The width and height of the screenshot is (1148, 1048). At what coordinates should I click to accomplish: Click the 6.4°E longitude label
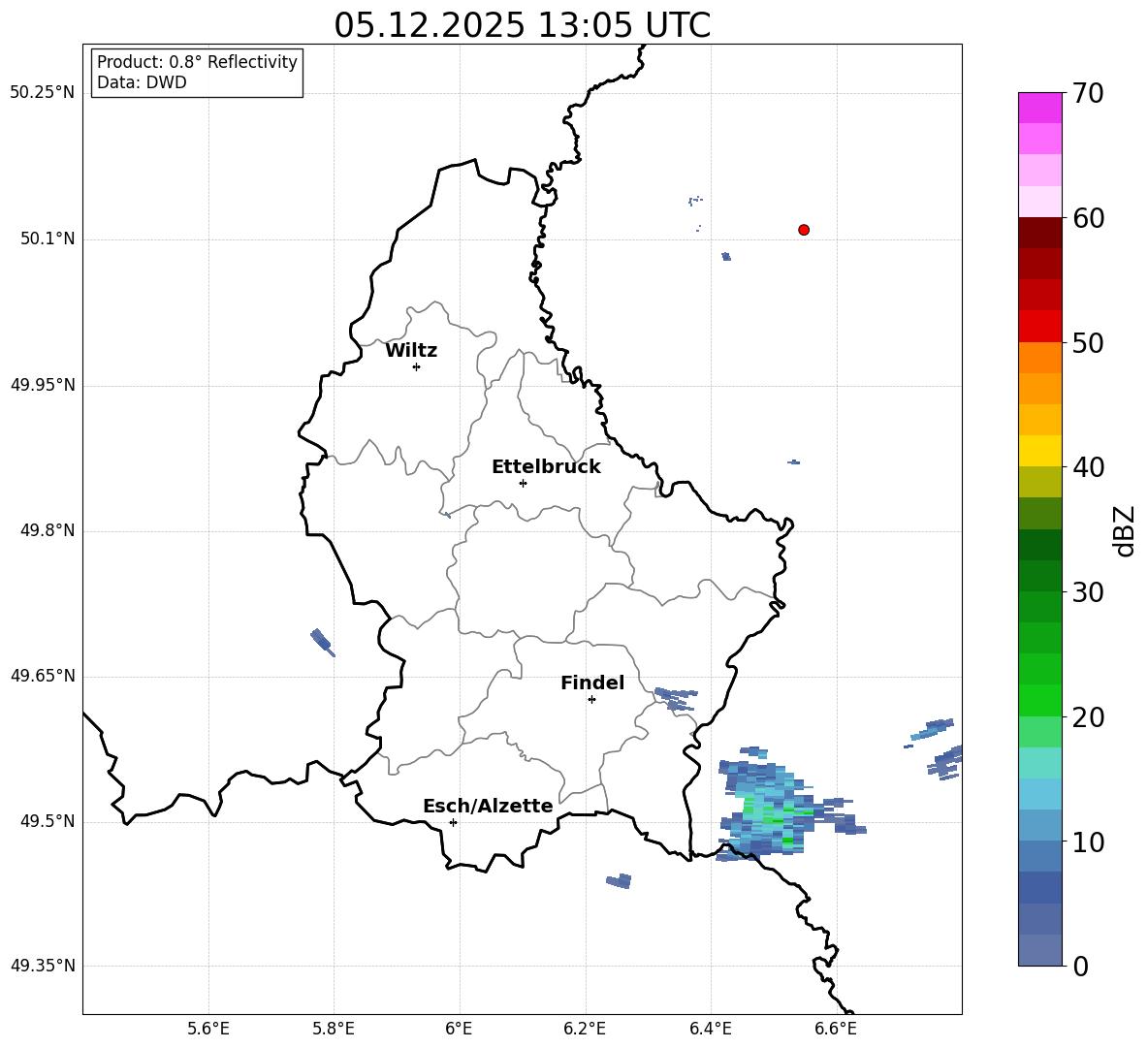[x=710, y=1029]
